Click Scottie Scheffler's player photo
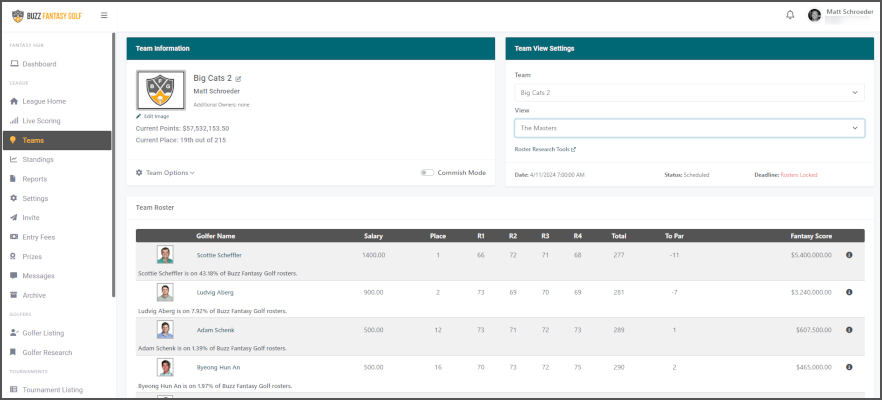The width and height of the screenshot is (882, 400). (165, 255)
